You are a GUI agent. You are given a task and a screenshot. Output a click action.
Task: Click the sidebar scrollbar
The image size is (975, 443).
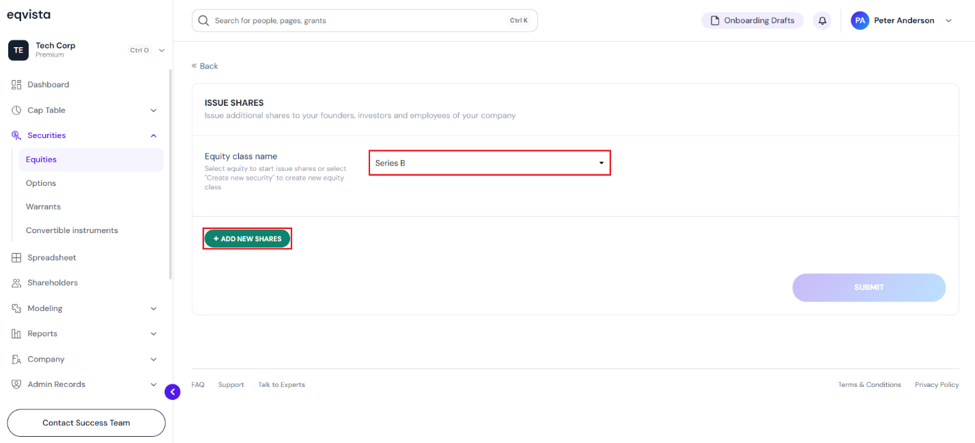(170, 174)
